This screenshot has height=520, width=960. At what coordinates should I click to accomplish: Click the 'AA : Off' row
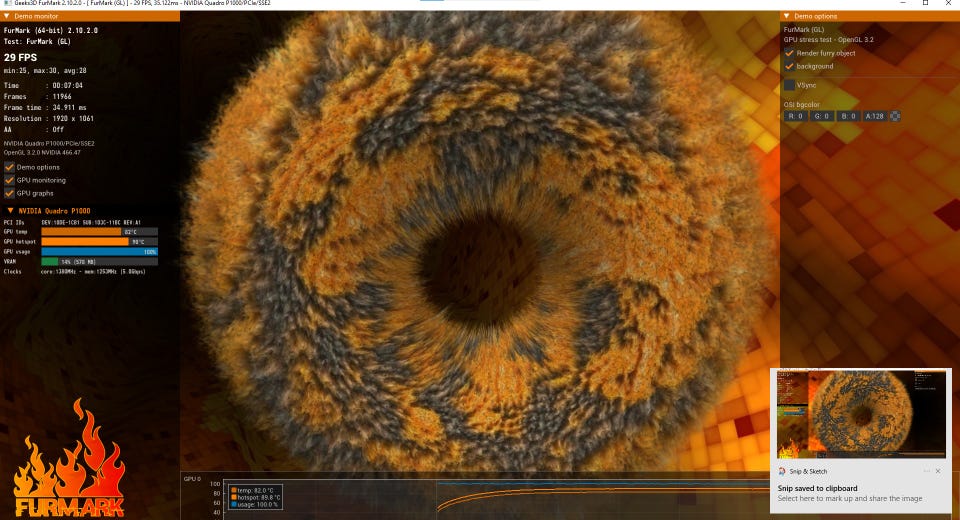coord(34,130)
